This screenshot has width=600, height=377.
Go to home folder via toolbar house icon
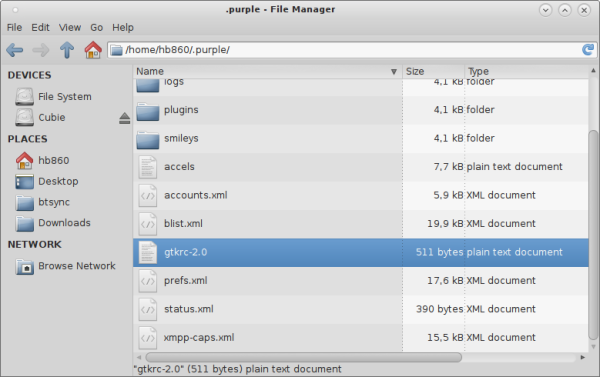tap(93, 50)
